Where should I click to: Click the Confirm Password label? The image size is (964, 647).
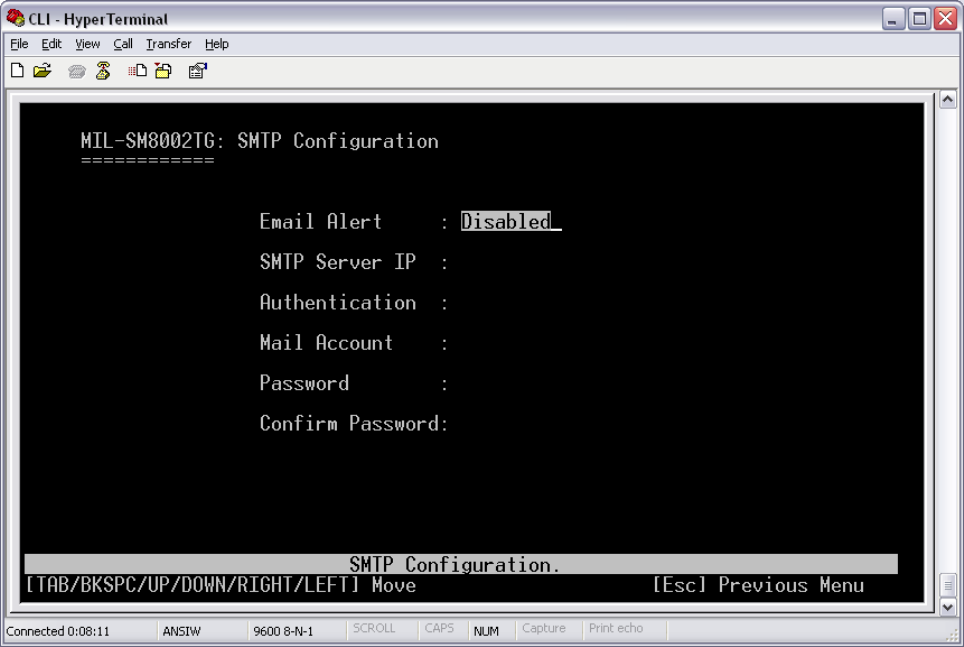tap(349, 423)
